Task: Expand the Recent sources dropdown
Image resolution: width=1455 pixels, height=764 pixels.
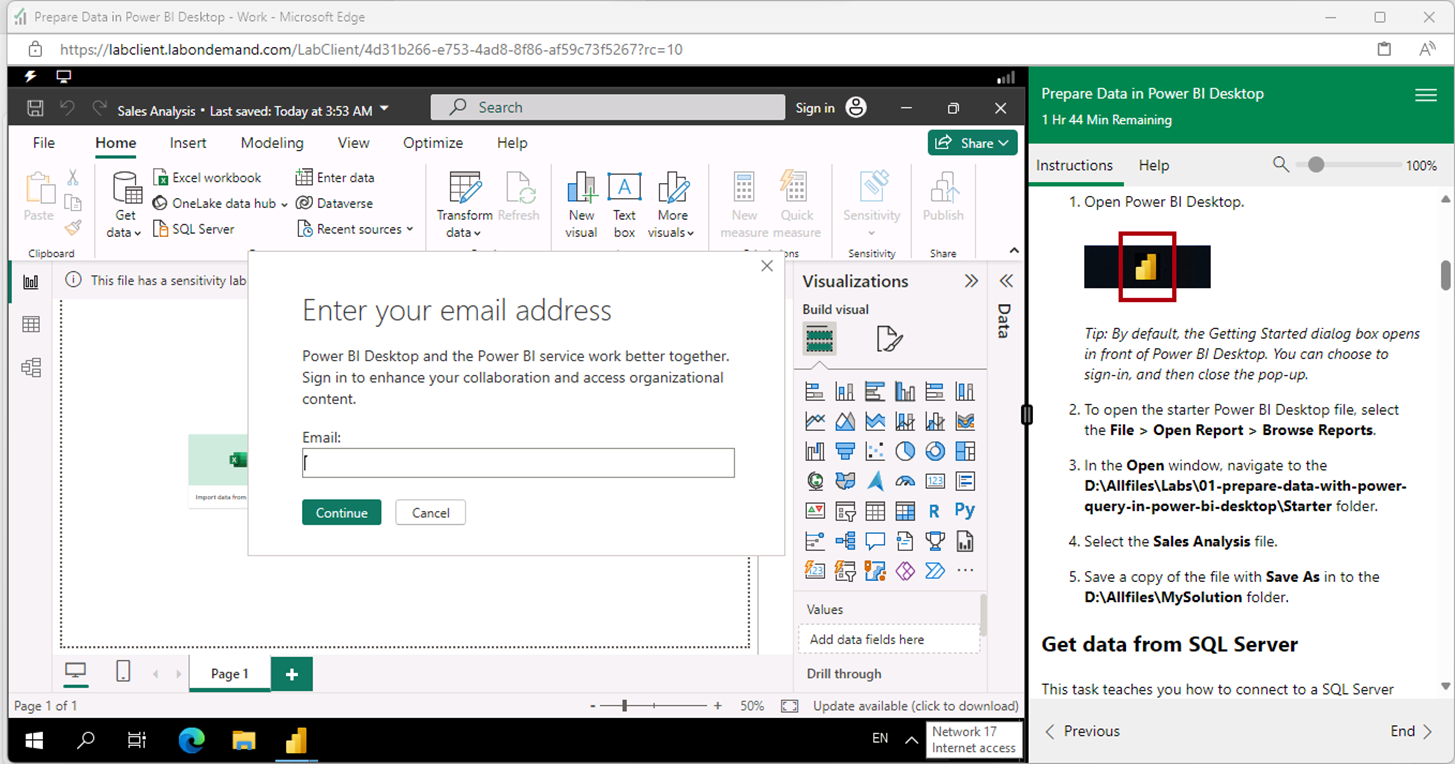Action: coord(355,229)
